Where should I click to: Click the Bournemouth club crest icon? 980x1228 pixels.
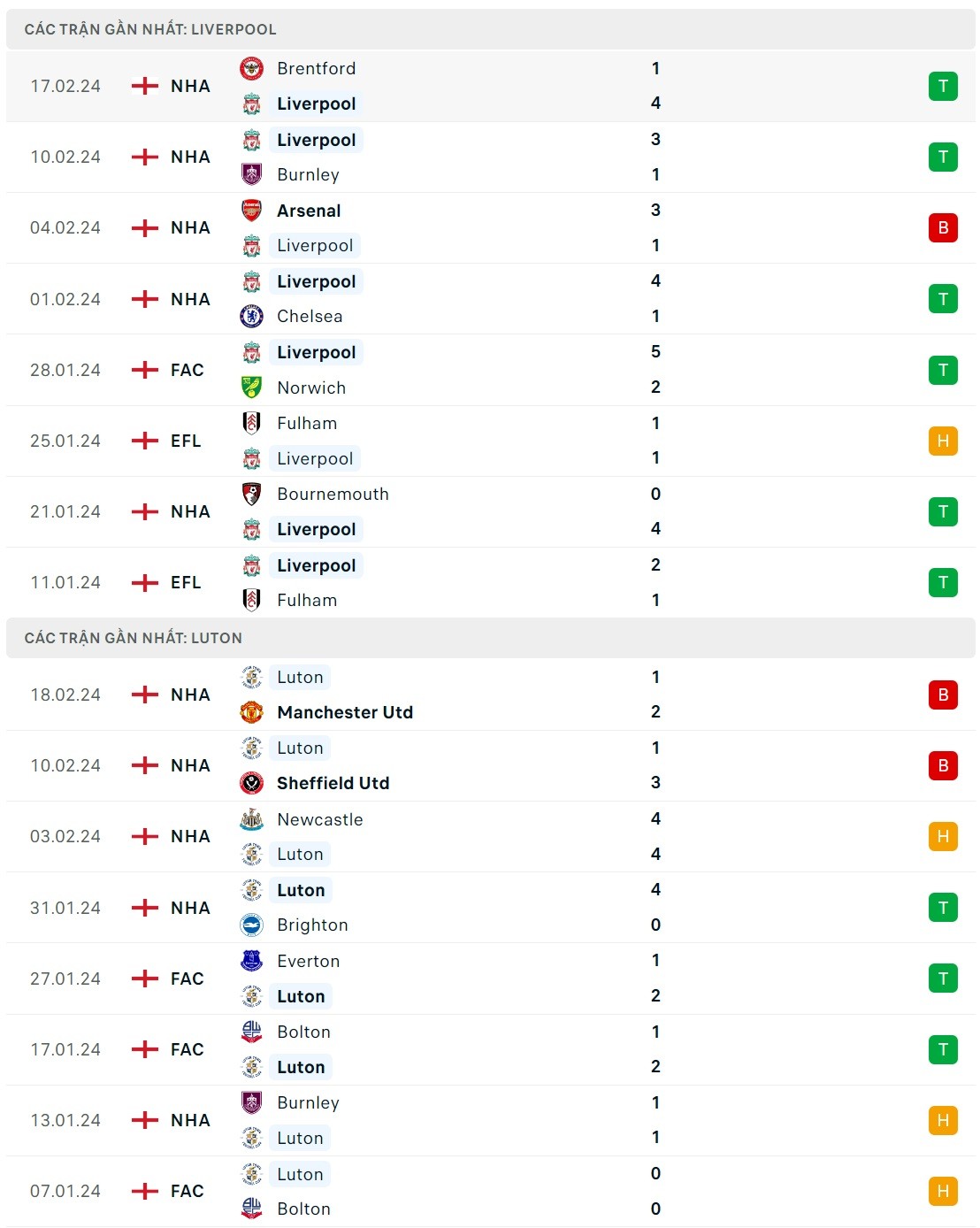pyautogui.click(x=252, y=494)
